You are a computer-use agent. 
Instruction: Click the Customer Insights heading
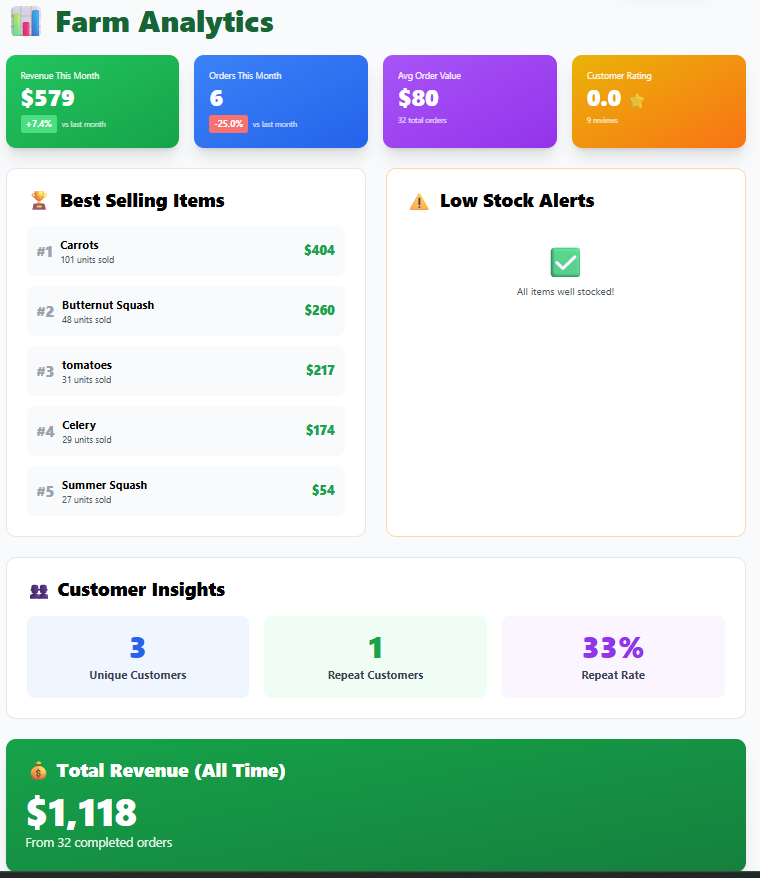(x=141, y=590)
